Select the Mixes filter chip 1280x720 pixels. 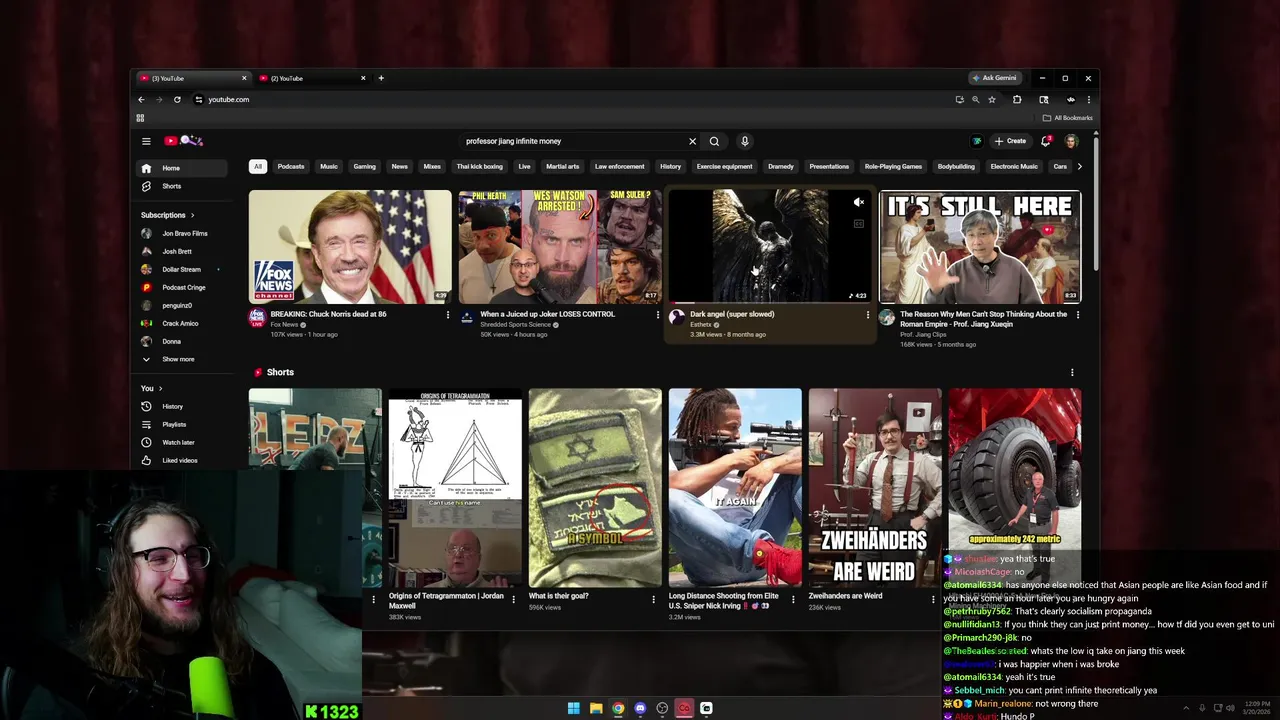click(432, 167)
